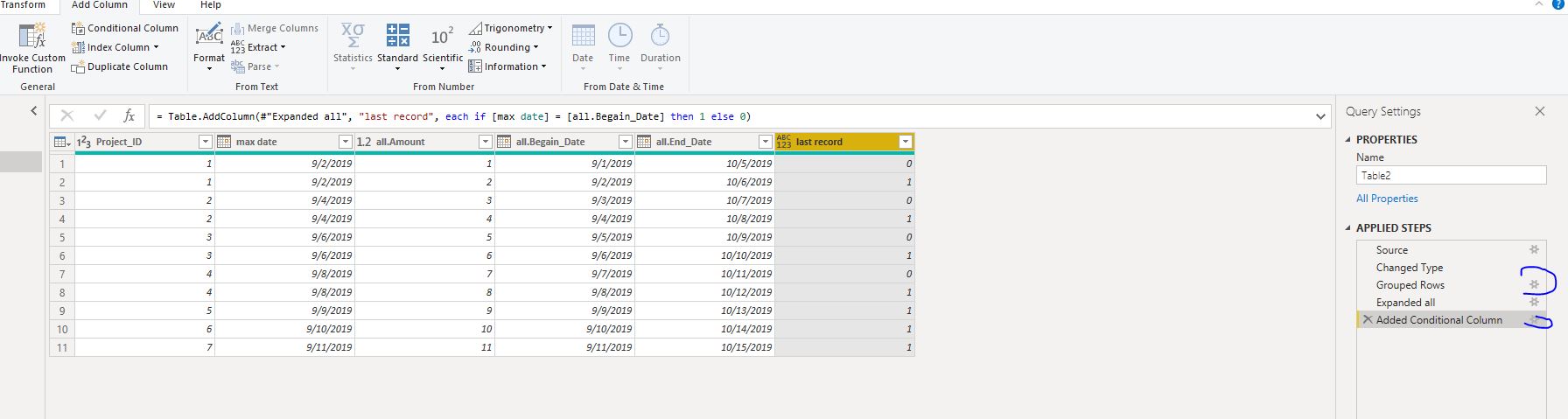
Task: Open the Format text menu
Action: pos(209,48)
